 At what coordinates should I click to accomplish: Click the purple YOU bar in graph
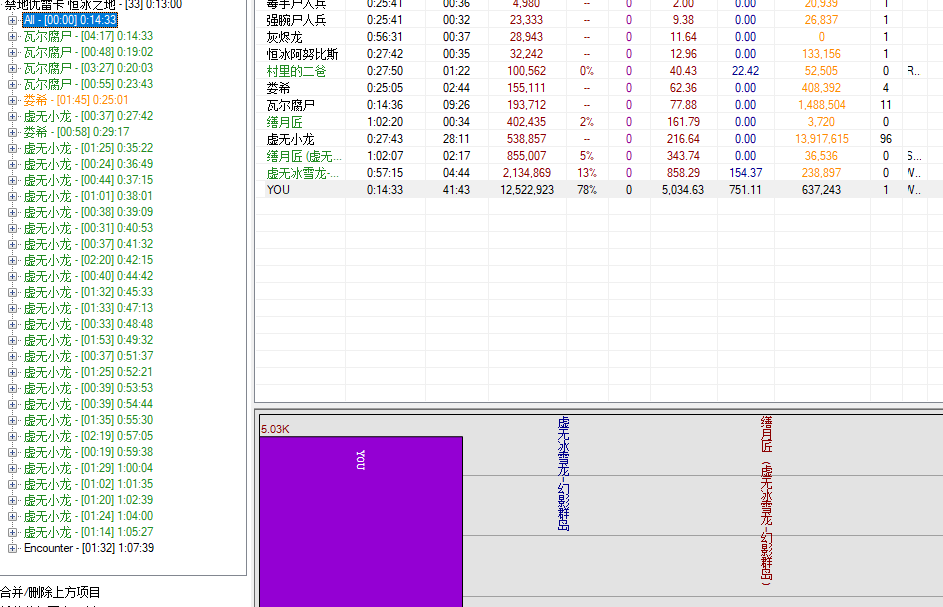(x=360, y=520)
